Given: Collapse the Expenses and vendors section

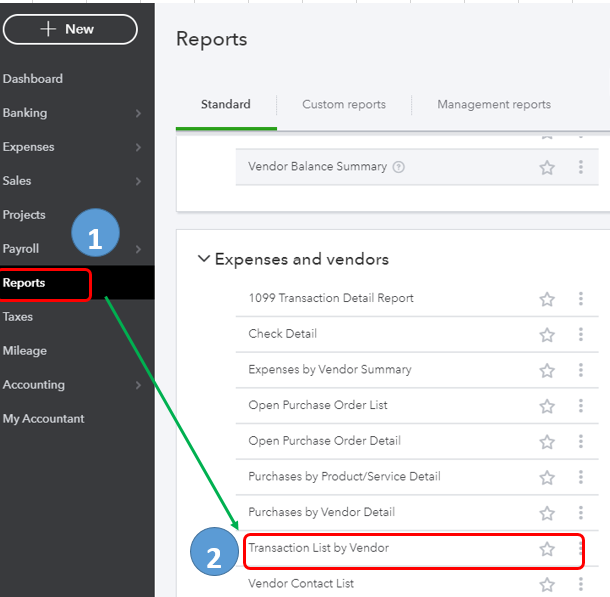Looking at the screenshot, I should coord(205,259).
